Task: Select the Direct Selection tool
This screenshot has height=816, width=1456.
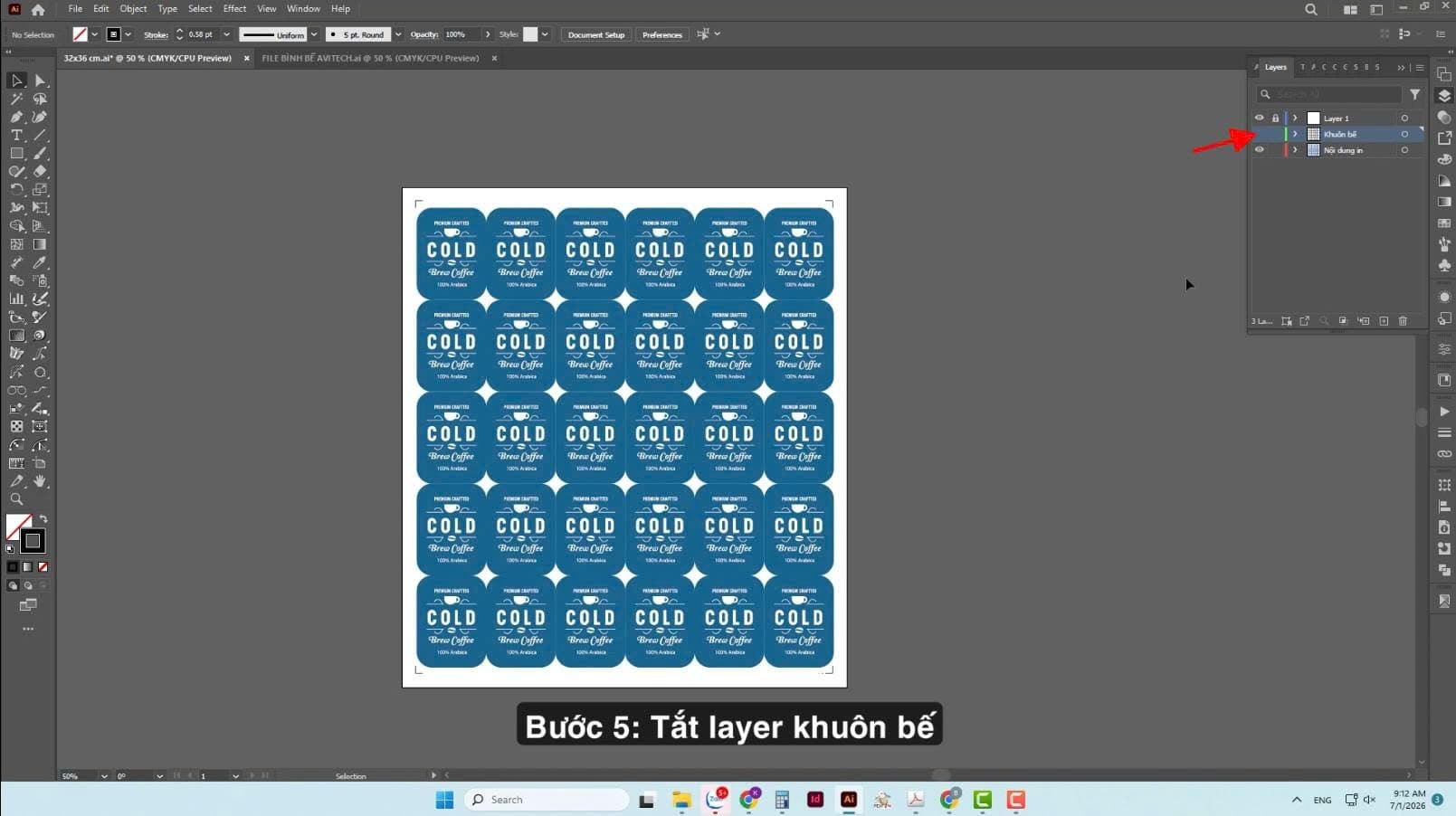Action: (x=40, y=81)
